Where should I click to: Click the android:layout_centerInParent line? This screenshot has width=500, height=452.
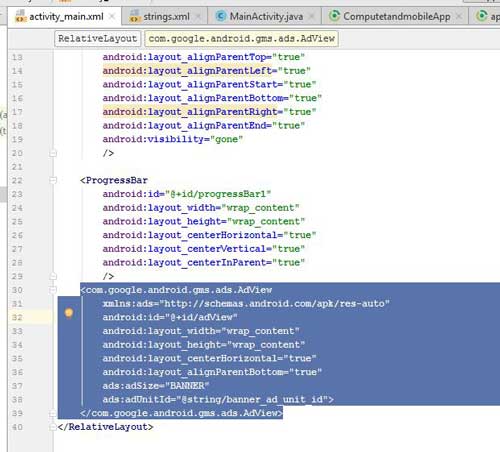pyautogui.click(x=204, y=263)
